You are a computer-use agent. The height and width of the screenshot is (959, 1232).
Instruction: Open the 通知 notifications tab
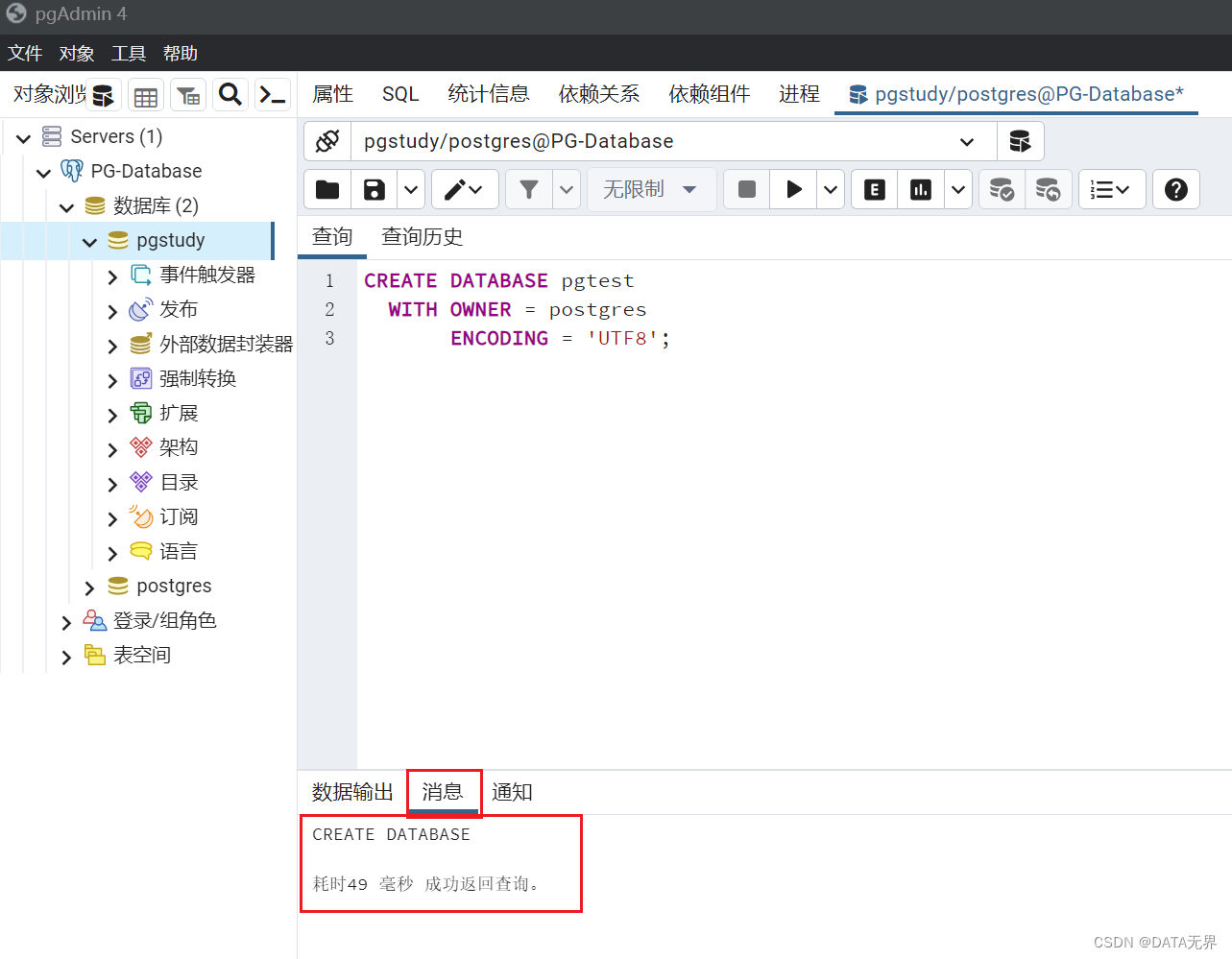pyautogui.click(x=512, y=792)
